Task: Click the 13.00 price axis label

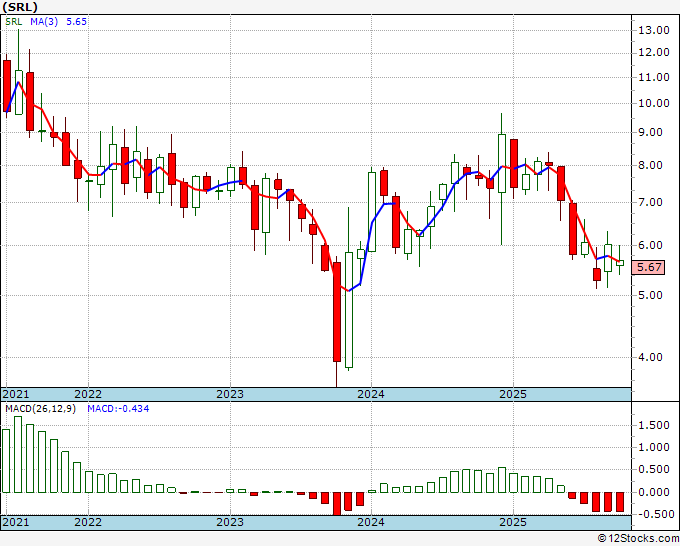Action: [x=654, y=30]
